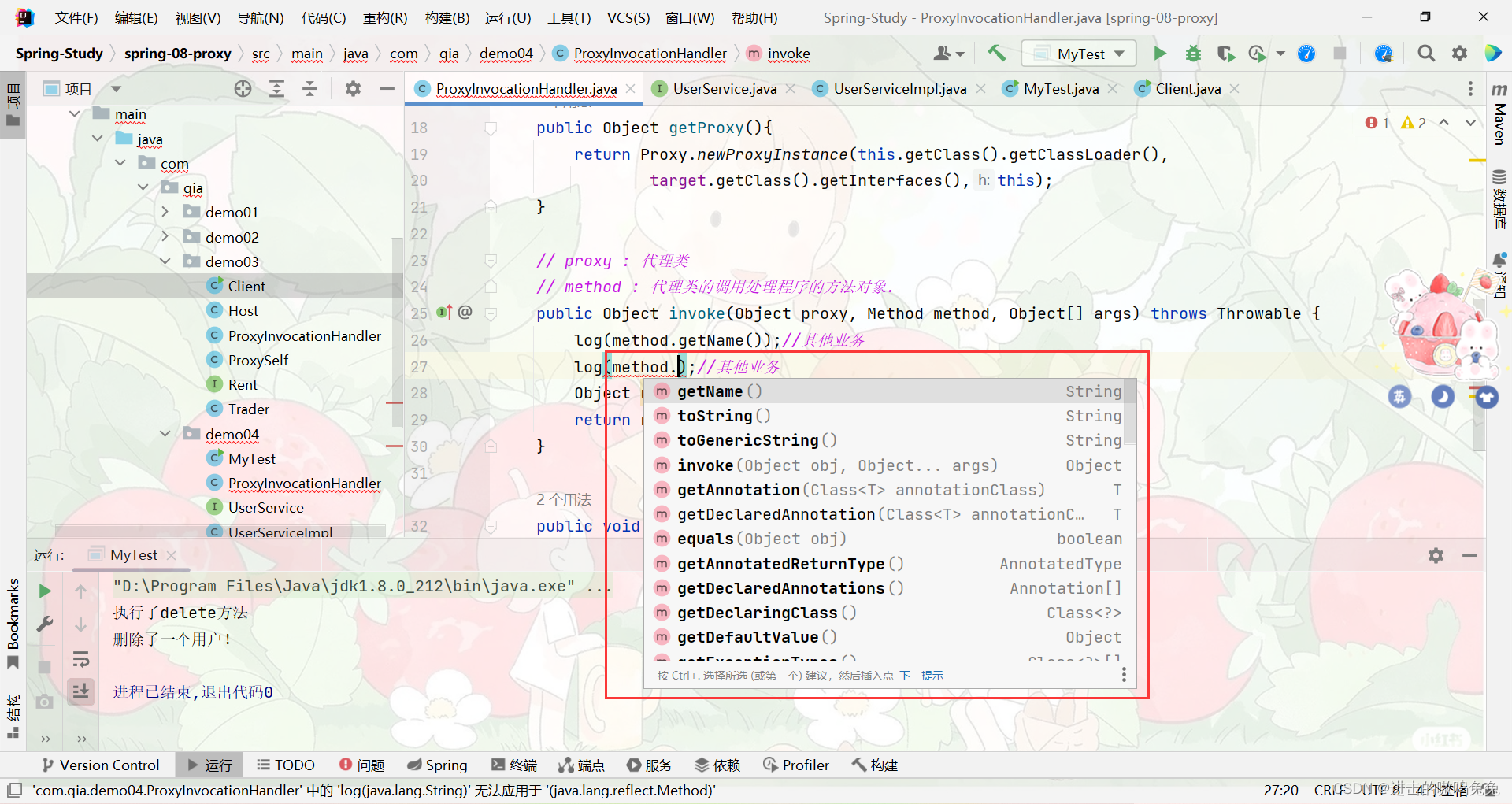Viewport: 1512px width, 804px height.
Task: Rerun MyTest in the Run panel
Action: (45, 591)
